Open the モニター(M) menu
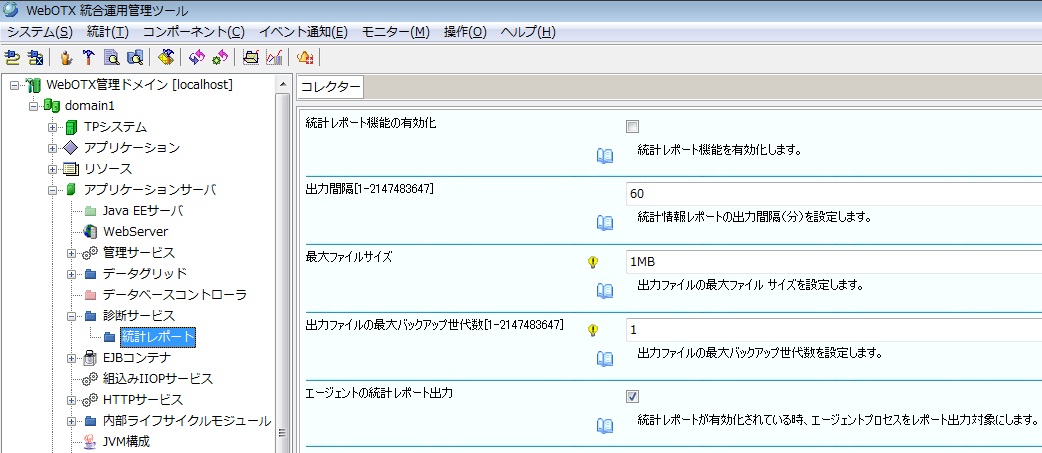Viewport: 1042px width, 453px height. tap(395, 31)
